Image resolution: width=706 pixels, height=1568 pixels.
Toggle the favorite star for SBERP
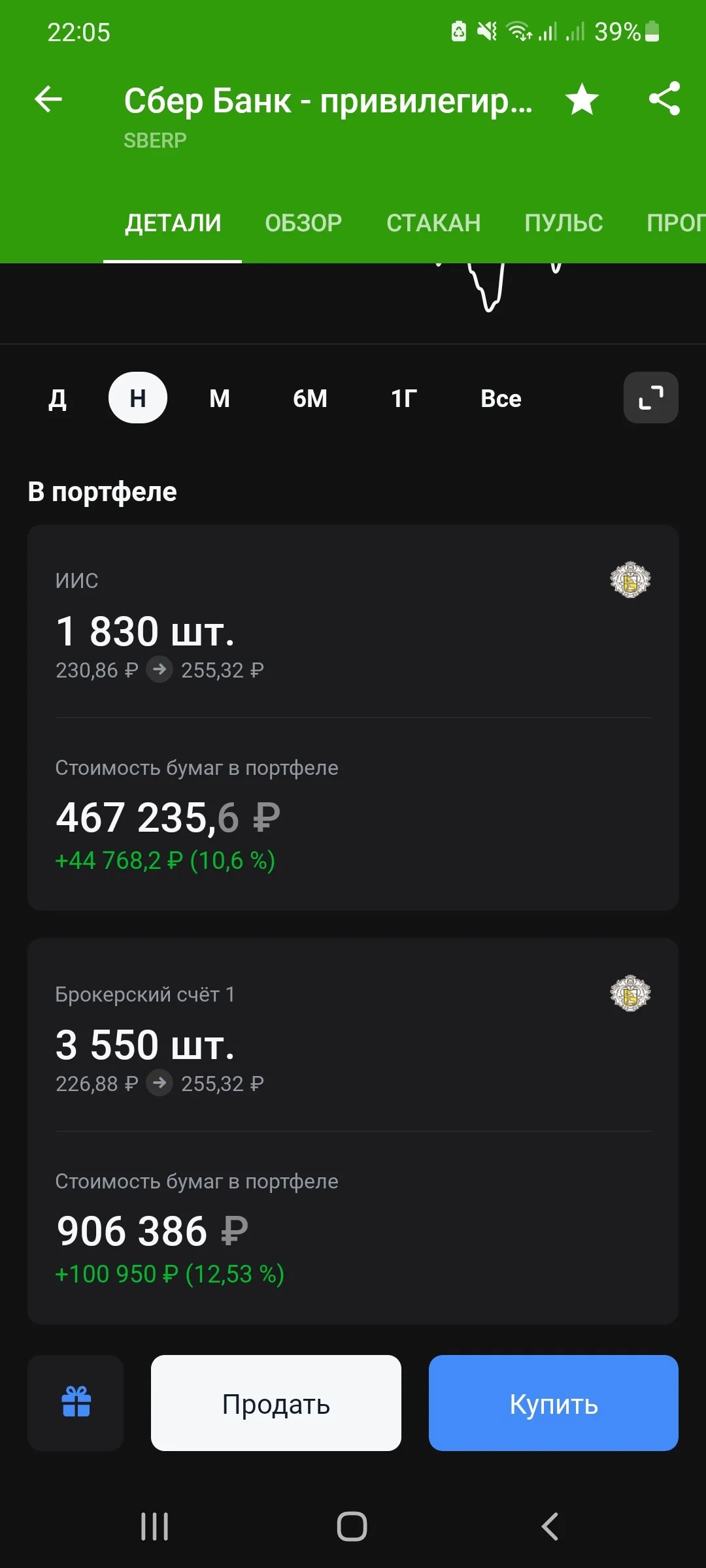[582, 99]
